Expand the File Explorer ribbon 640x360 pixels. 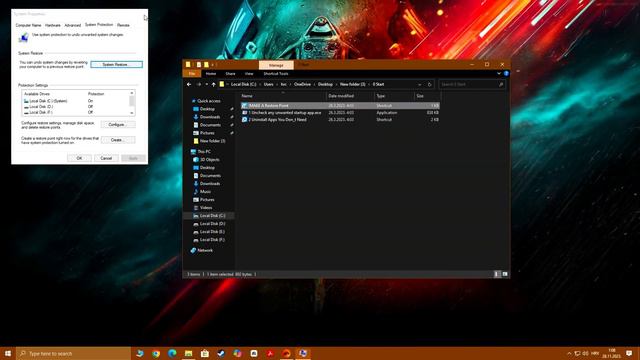click(499, 73)
